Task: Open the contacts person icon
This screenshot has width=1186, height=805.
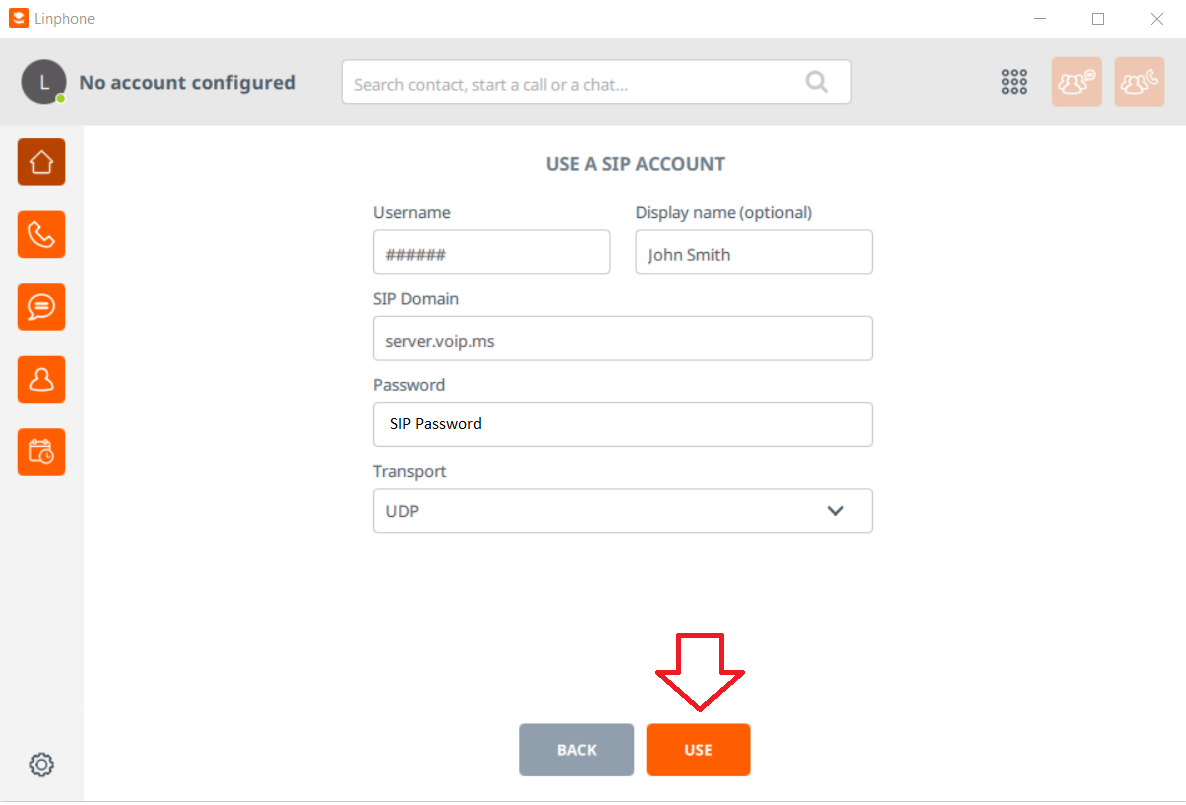Action: pos(42,380)
